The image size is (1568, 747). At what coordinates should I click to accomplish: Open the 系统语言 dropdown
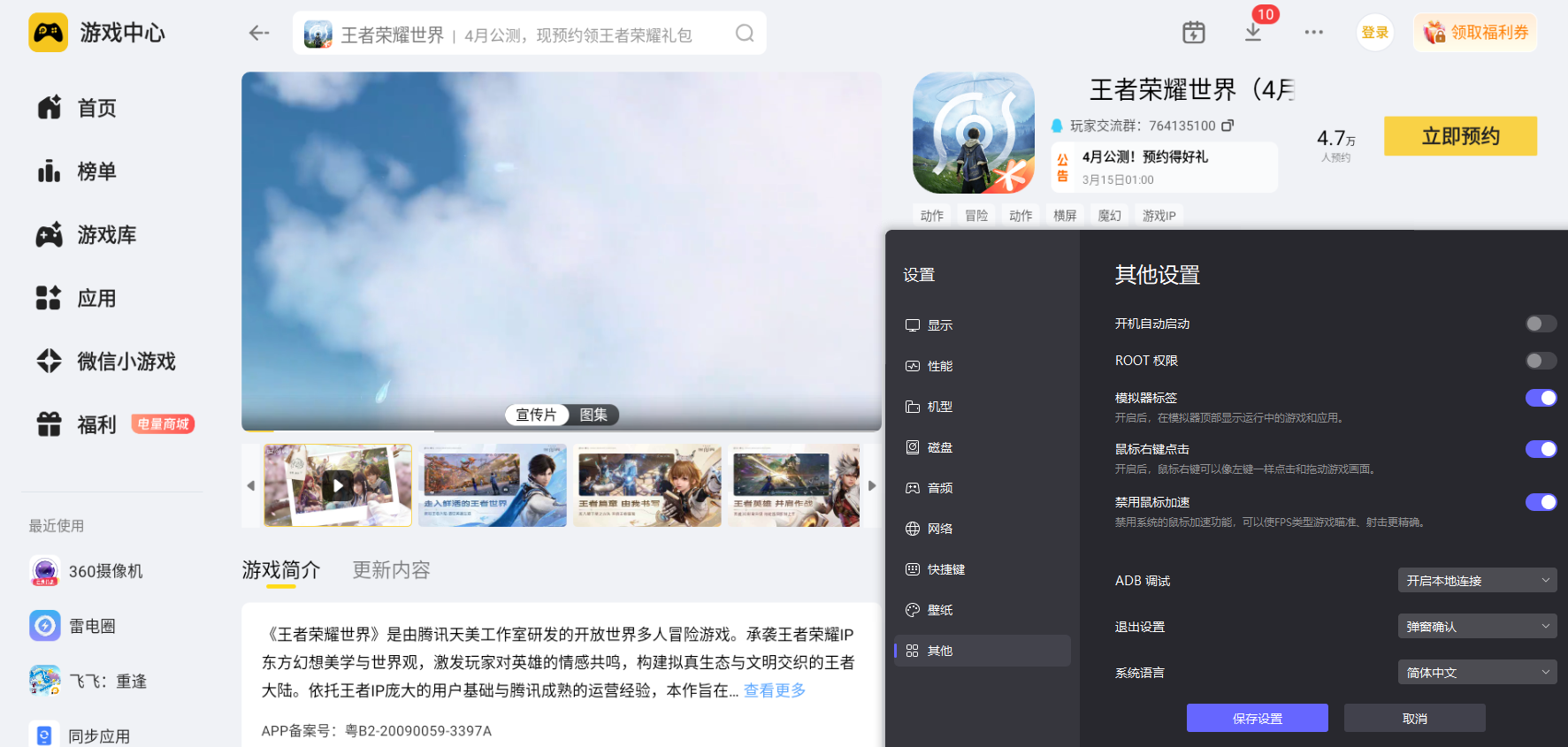[x=1477, y=672]
